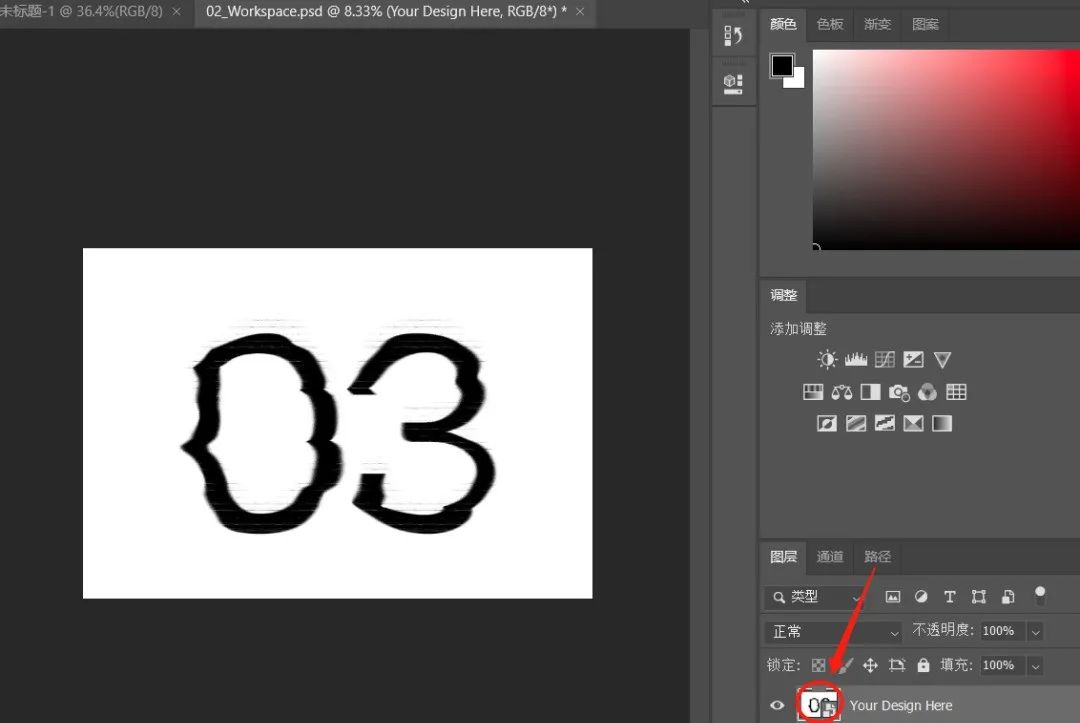Image resolution: width=1080 pixels, height=723 pixels.
Task: Click the Your Design Here layer thumbnail
Action: (x=819, y=705)
